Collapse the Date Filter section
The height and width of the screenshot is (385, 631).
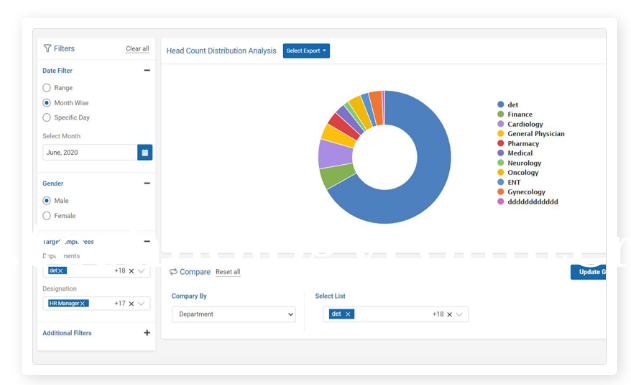(x=147, y=70)
